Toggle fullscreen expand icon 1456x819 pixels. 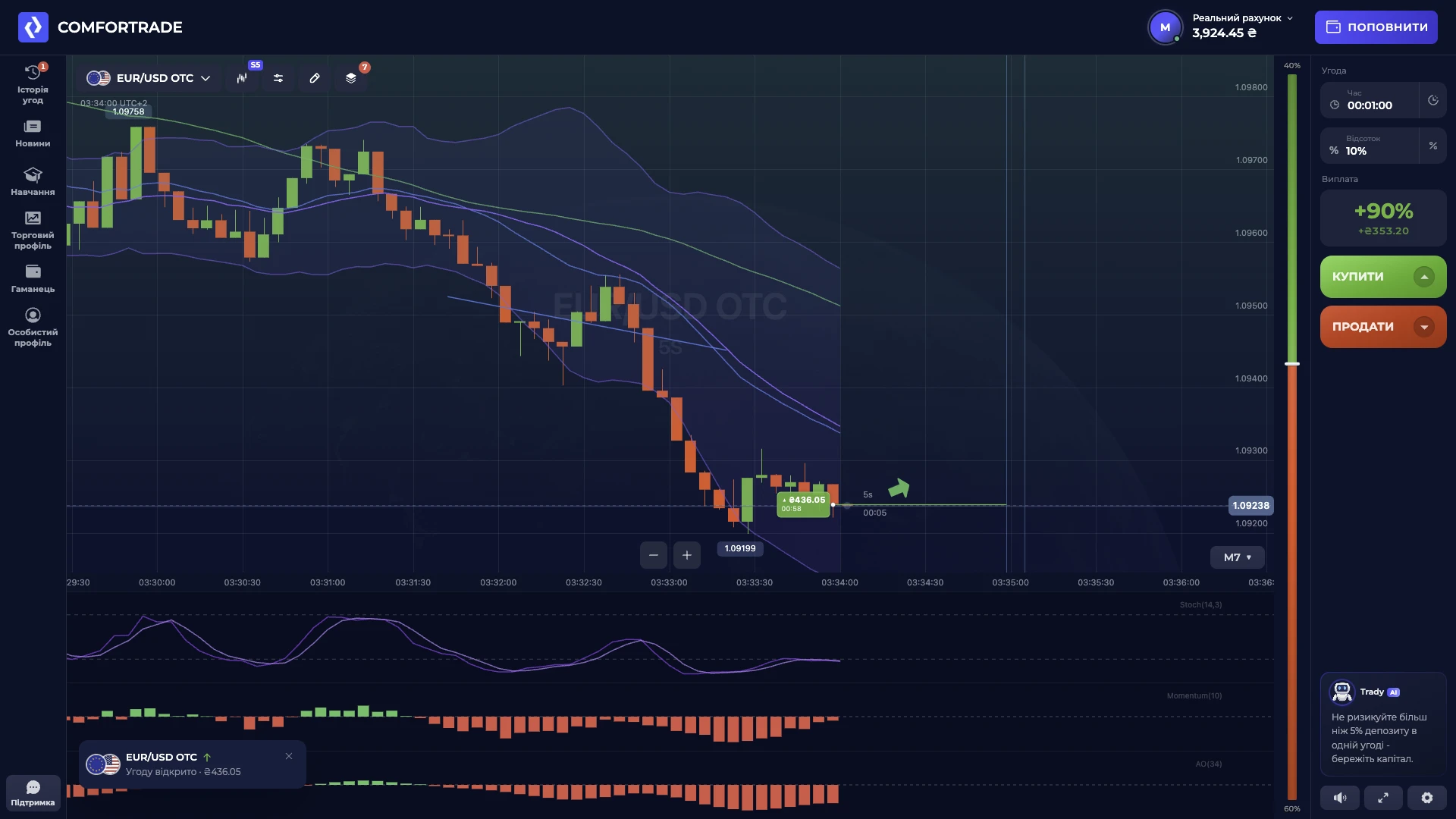pos(1383,798)
